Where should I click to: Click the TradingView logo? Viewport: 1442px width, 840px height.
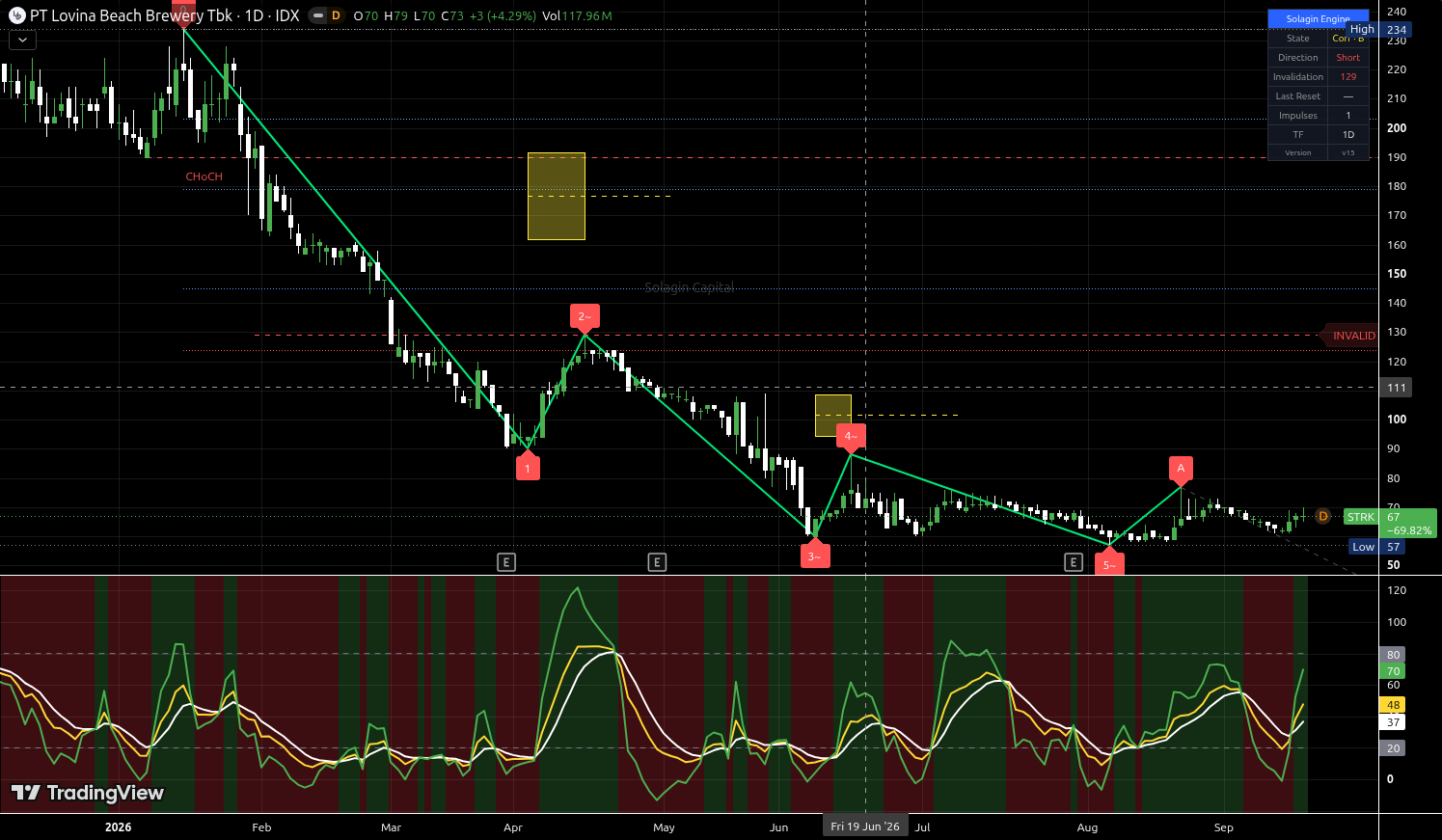88,793
